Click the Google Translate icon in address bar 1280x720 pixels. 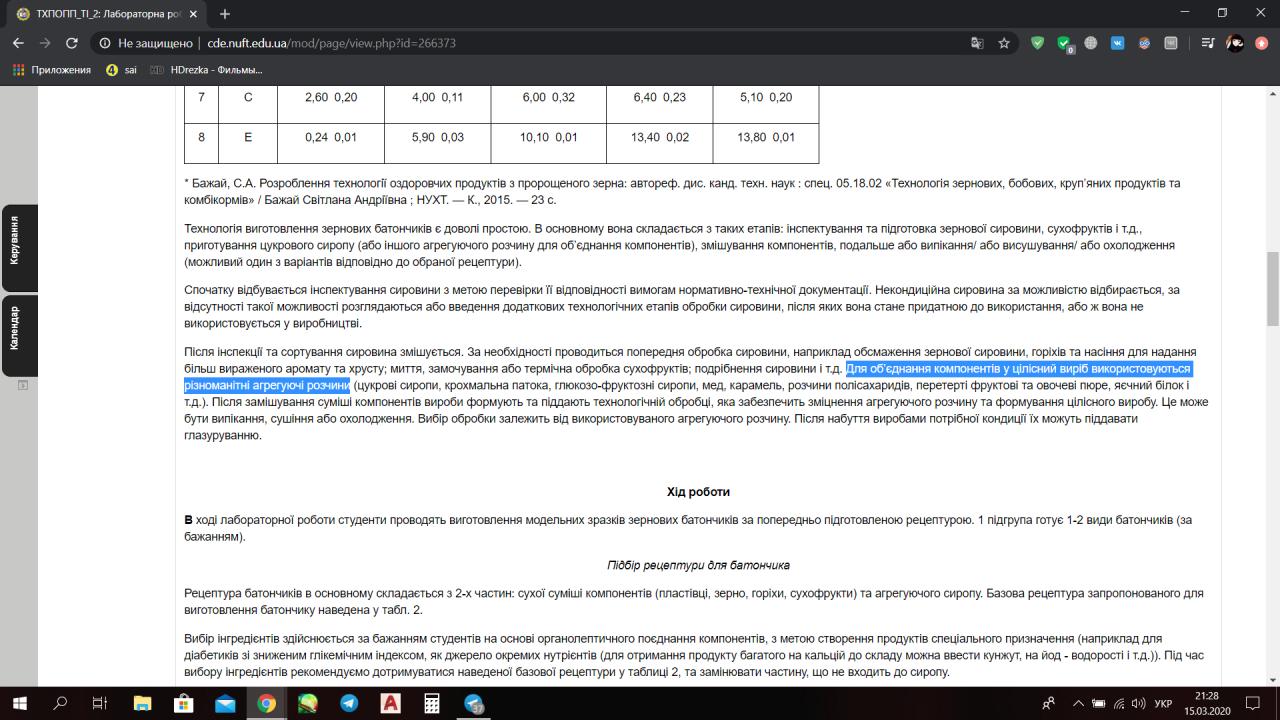[x=977, y=43]
